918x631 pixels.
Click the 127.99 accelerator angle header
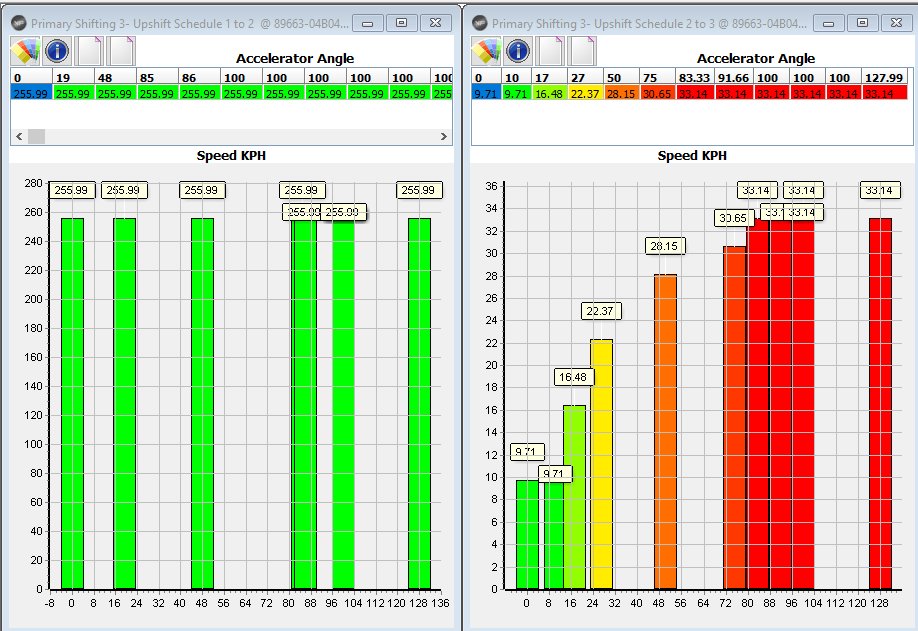tap(883, 77)
